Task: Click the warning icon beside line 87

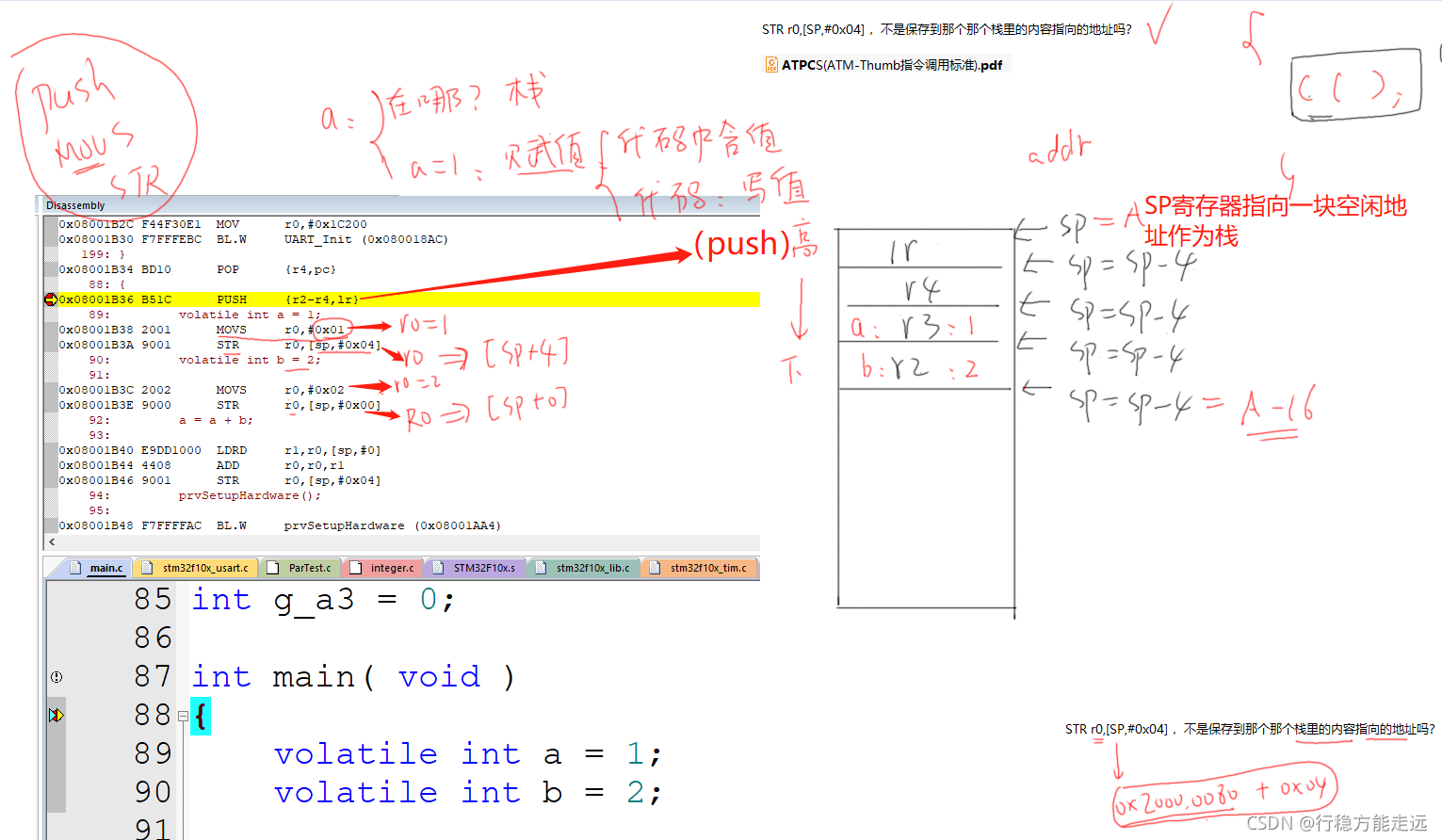Action: coord(57,677)
